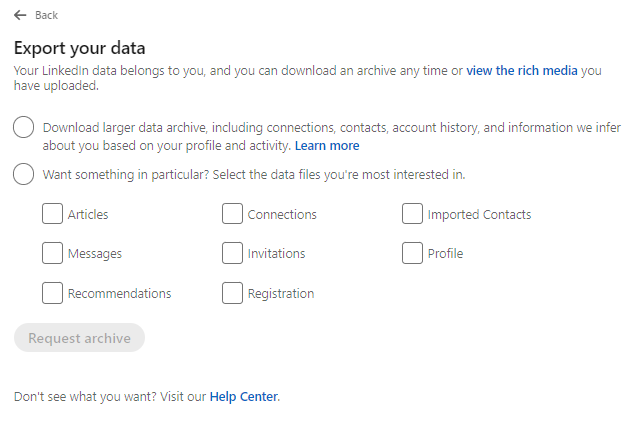This screenshot has width=634, height=425.
Task: Enable the Imported Contacts checkbox
Action: point(412,214)
